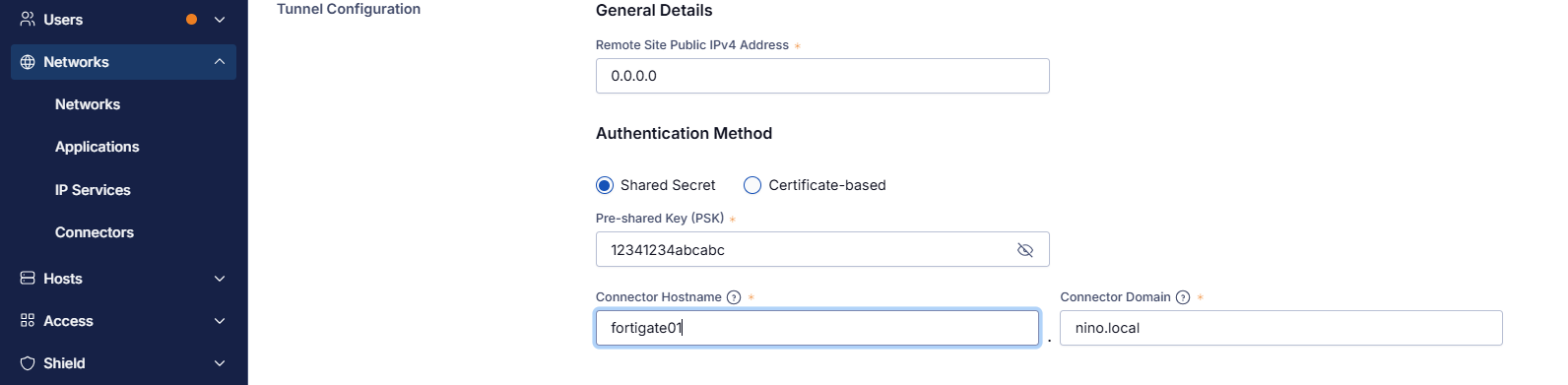1568x385 pixels.
Task: Toggle Pre-shared Key visibility eye icon
Action: (x=1025, y=250)
